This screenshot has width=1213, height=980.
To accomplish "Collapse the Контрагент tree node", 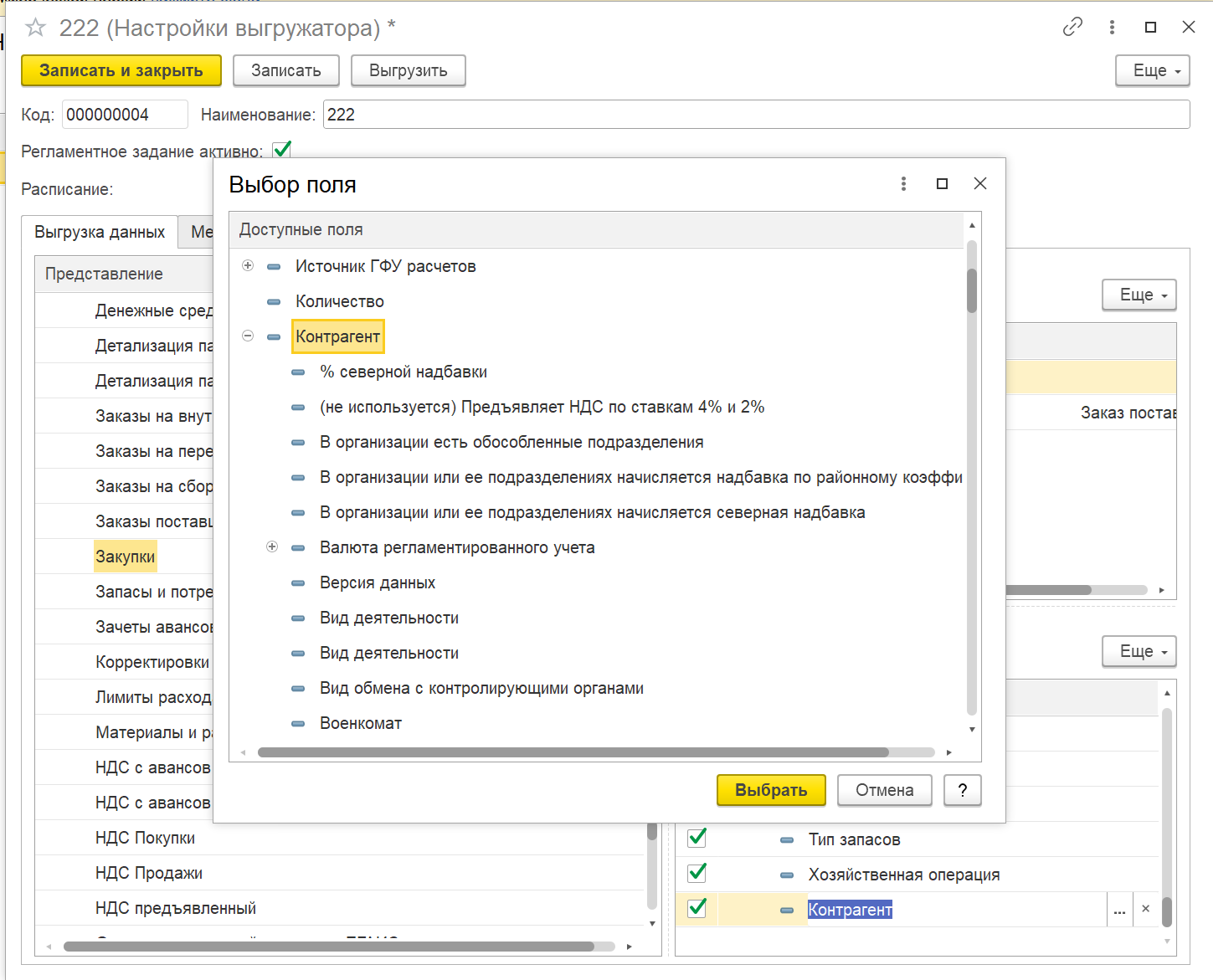I will pyautogui.click(x=248, y=336).
